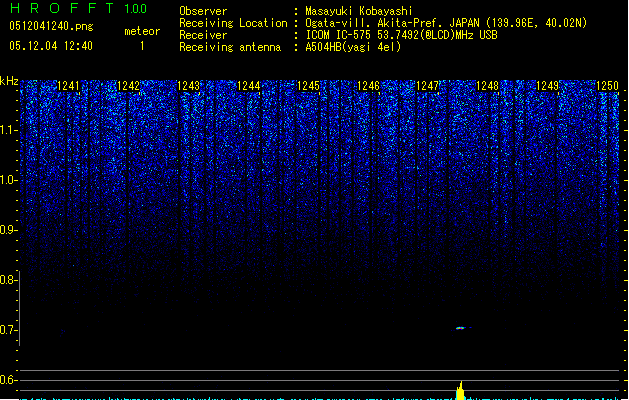Click the observer name Masayuki Kobayashi
This screenshot has height=400, width=629.
[359, 11]
